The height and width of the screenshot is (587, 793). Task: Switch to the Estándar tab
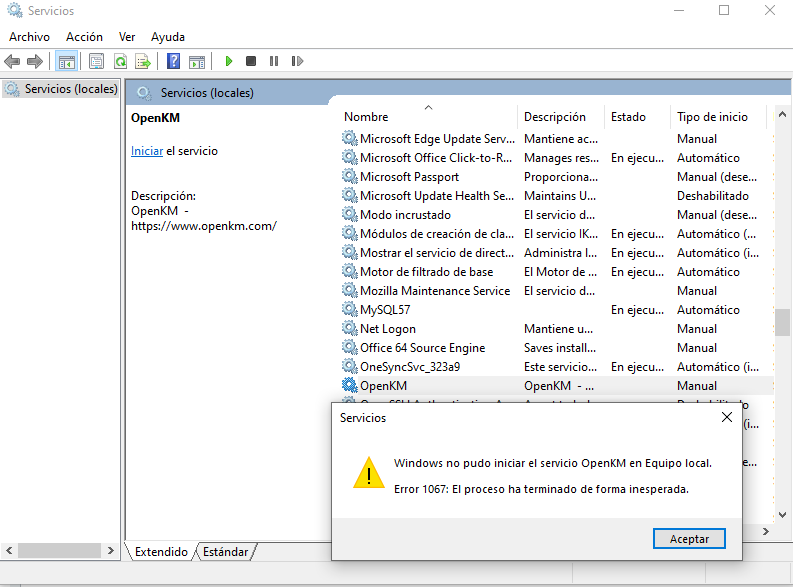point(225,551)
